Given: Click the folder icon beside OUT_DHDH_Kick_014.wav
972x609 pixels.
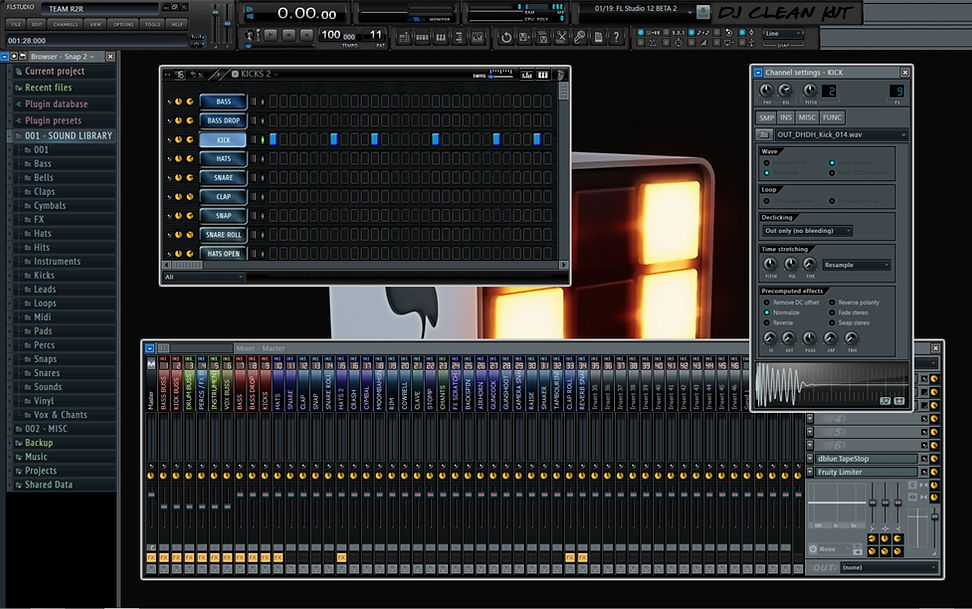Looking at the screenshot, I should [764, 134].
